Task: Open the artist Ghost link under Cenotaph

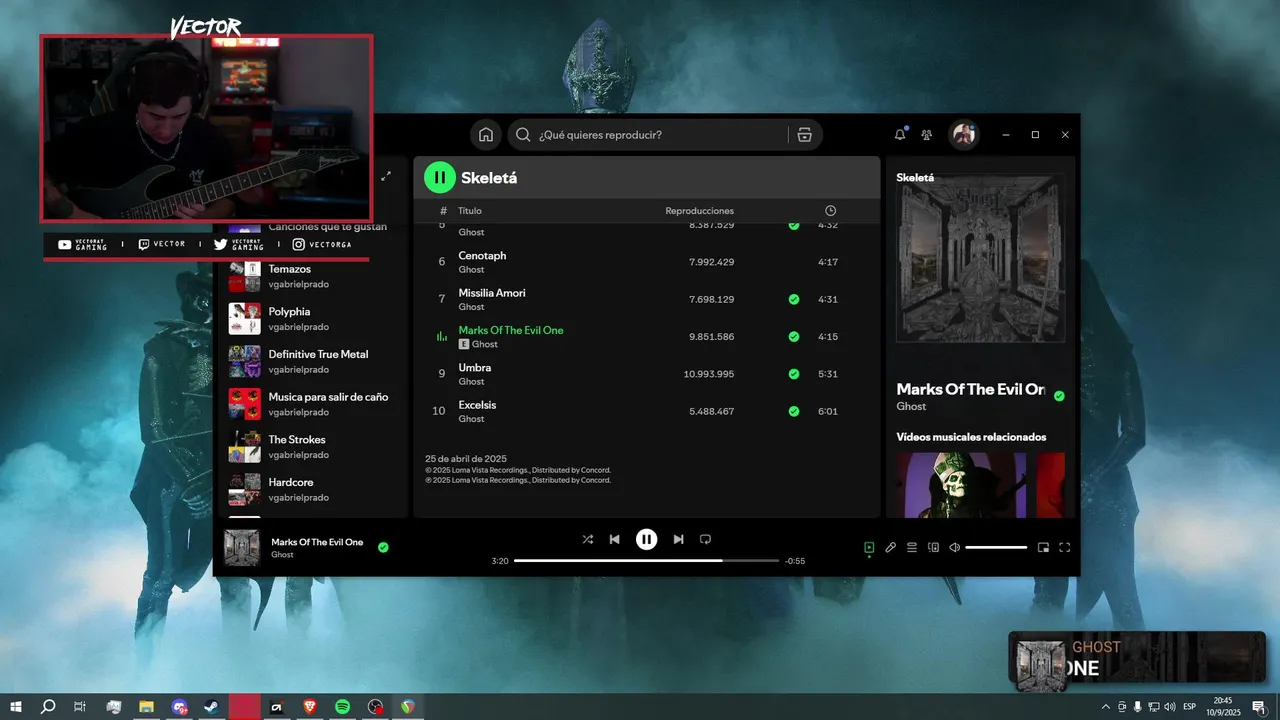Action: coord(471,270)
